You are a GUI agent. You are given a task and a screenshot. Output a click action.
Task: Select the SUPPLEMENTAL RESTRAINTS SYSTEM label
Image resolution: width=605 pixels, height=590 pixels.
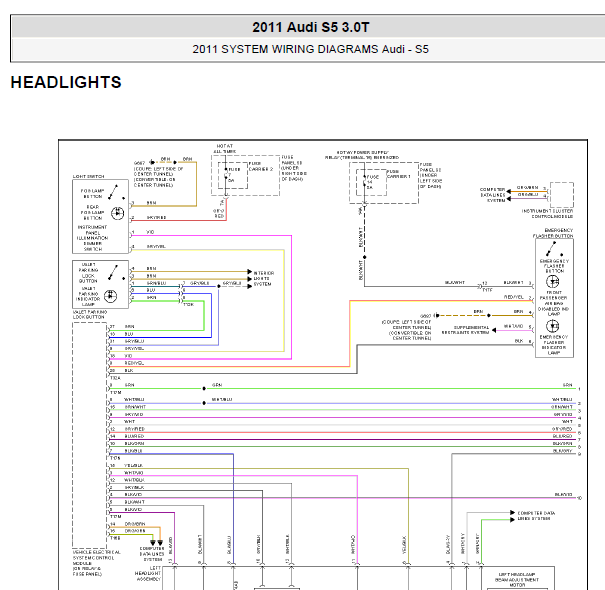coord(465,330)
